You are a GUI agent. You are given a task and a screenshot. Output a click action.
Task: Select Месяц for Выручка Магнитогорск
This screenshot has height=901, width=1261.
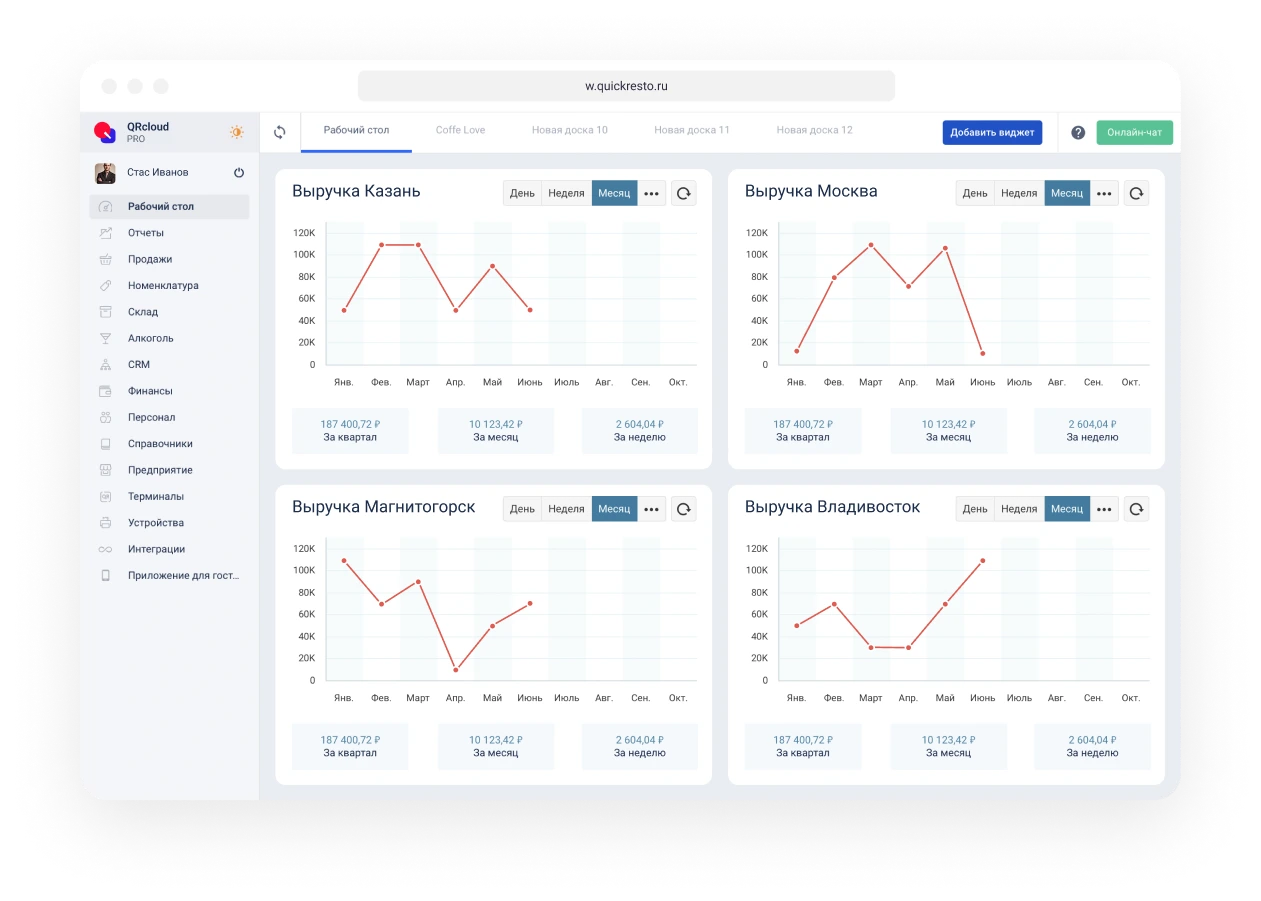click(x=614, y=509)
